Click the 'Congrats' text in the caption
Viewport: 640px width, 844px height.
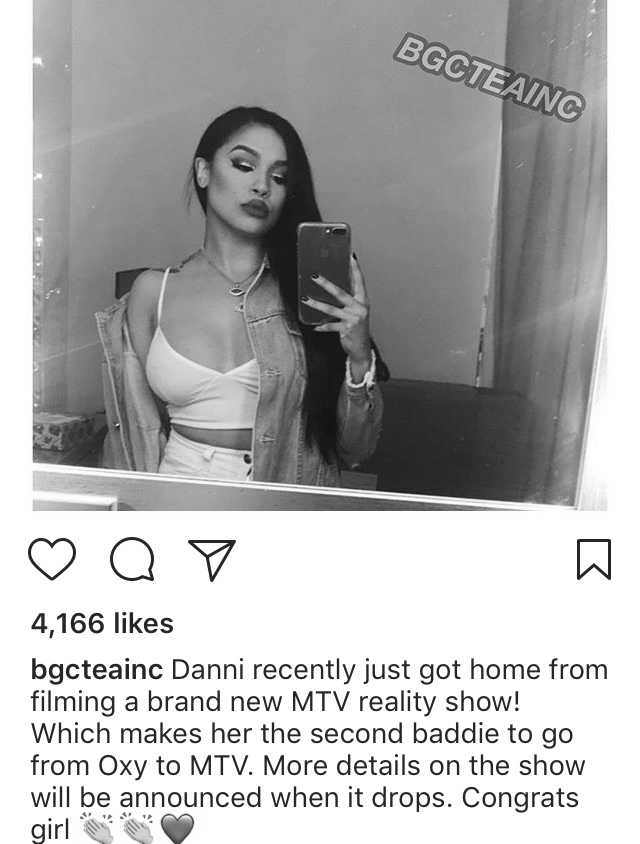(x=520, y=799)
